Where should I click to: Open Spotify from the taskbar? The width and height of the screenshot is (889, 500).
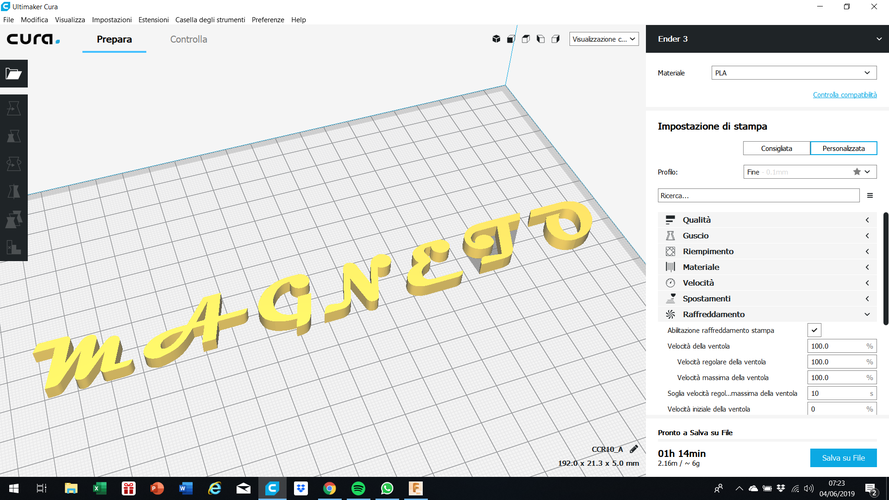[x=358, y=488]
